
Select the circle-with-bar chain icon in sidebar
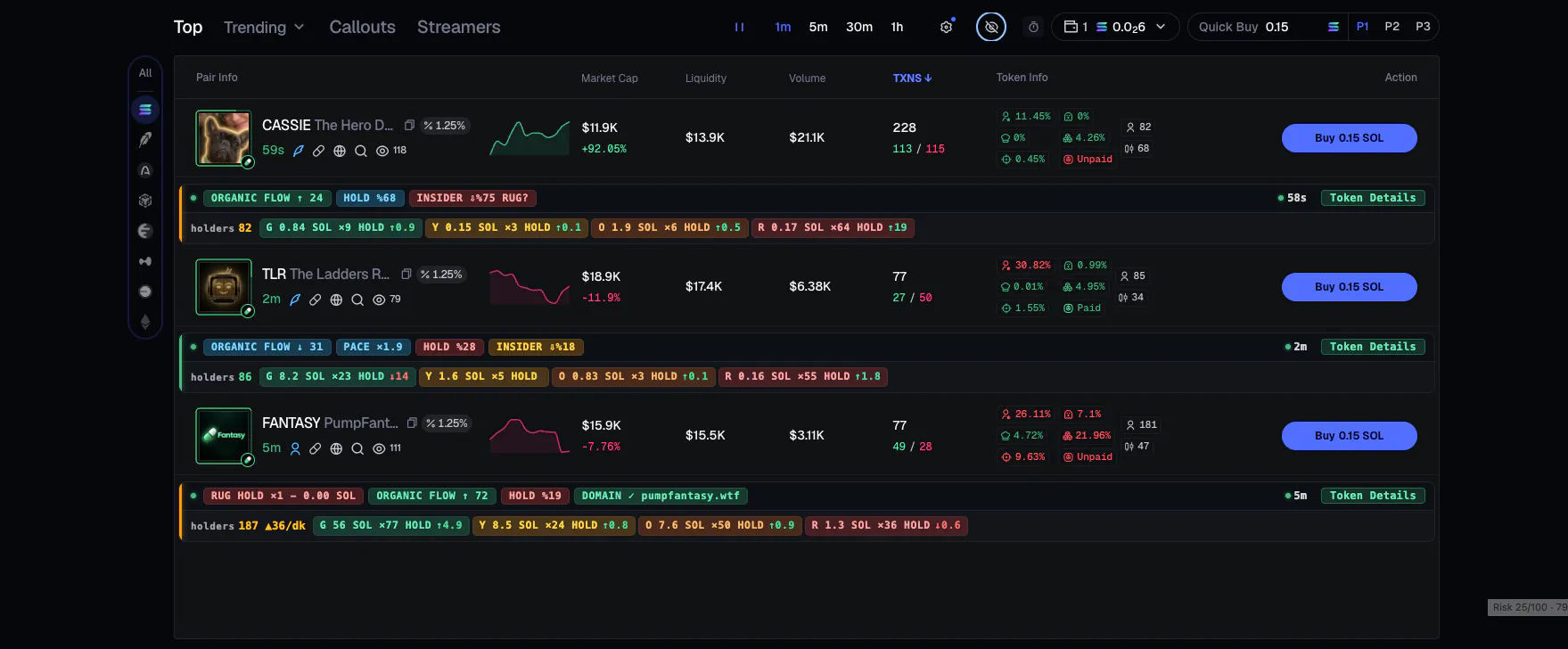145,292
